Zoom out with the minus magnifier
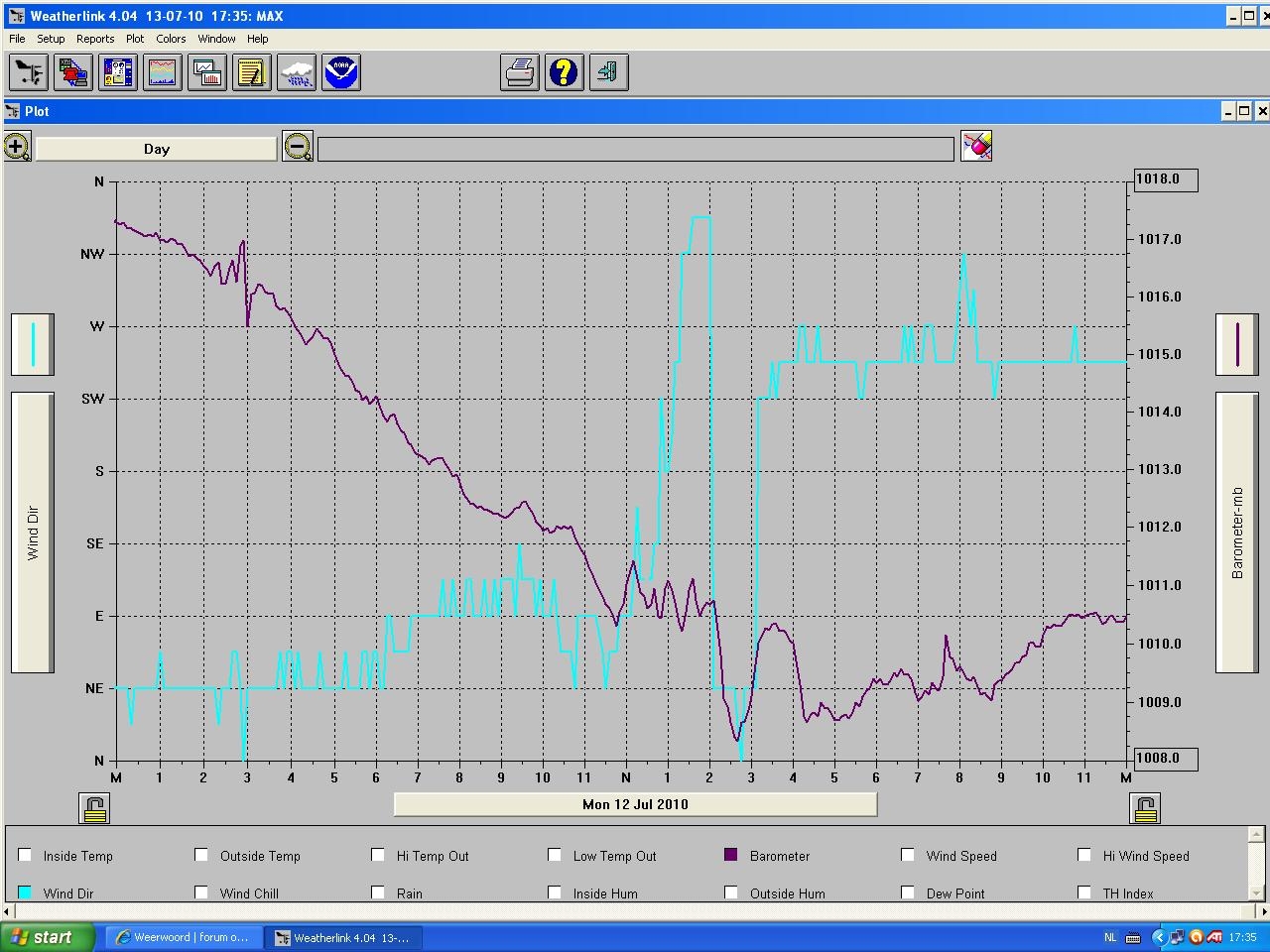Image resolution: width=1270 pixels, height=952 pixels. pyautogui.click(x=298, y=148)
